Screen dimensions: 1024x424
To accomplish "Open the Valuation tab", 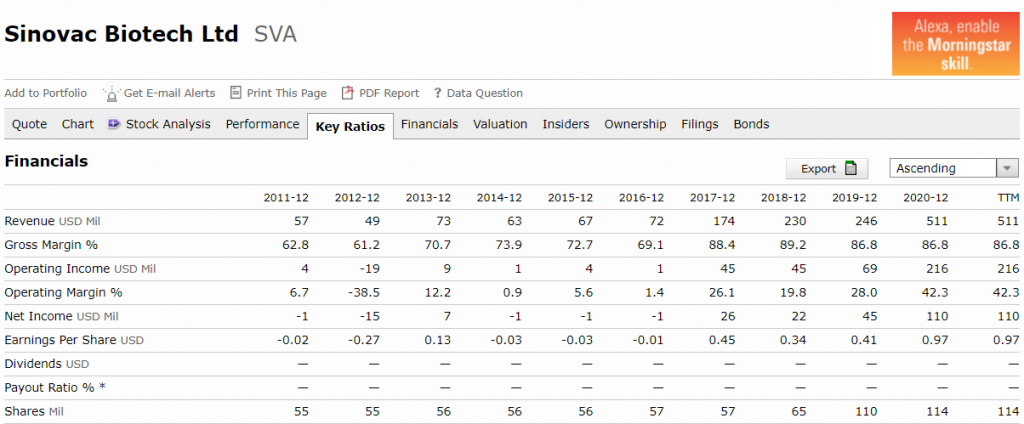I will tap(500, 124).
